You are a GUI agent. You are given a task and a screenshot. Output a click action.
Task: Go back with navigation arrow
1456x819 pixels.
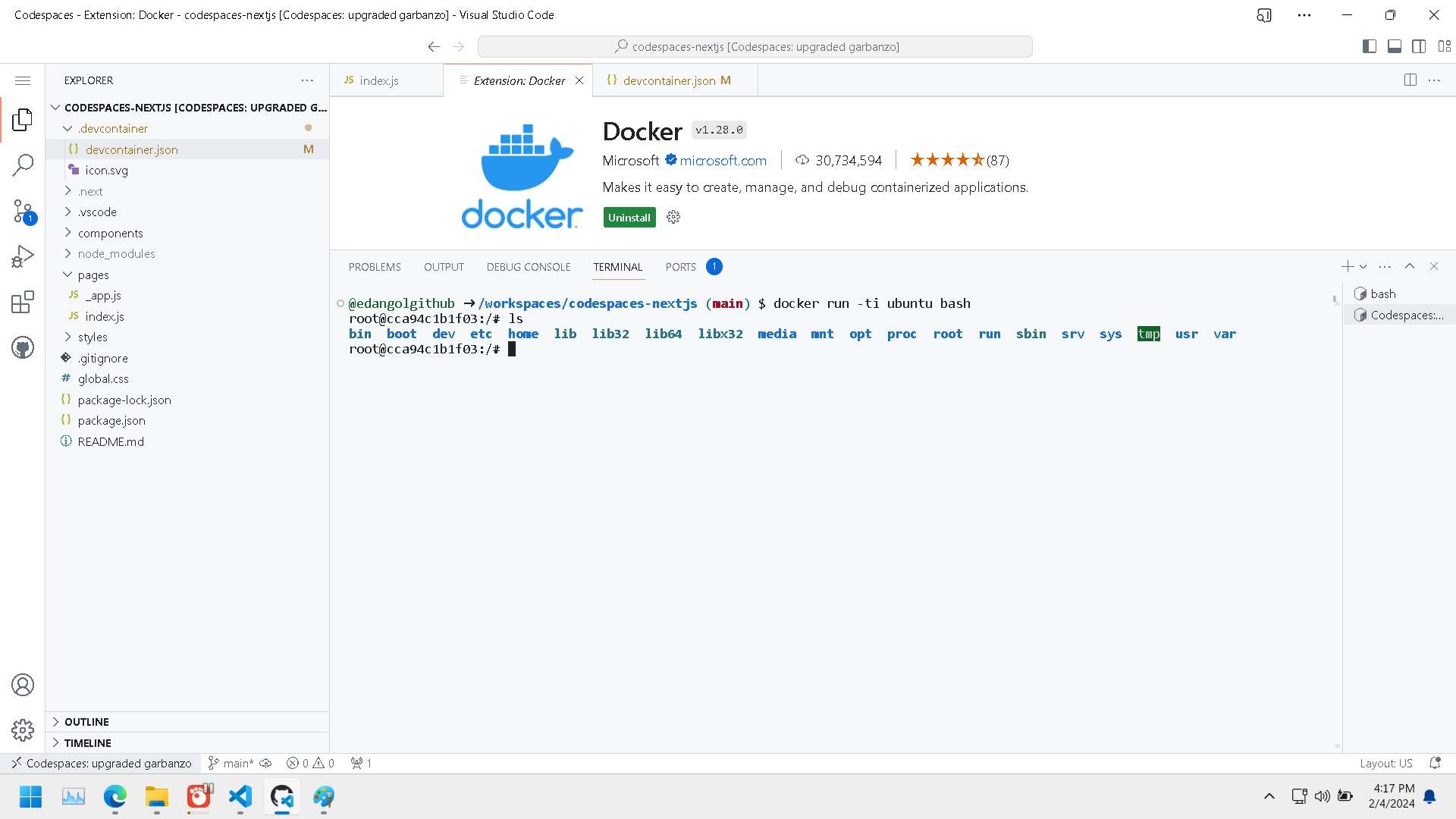pyautogui.click(x=434, y=47)
